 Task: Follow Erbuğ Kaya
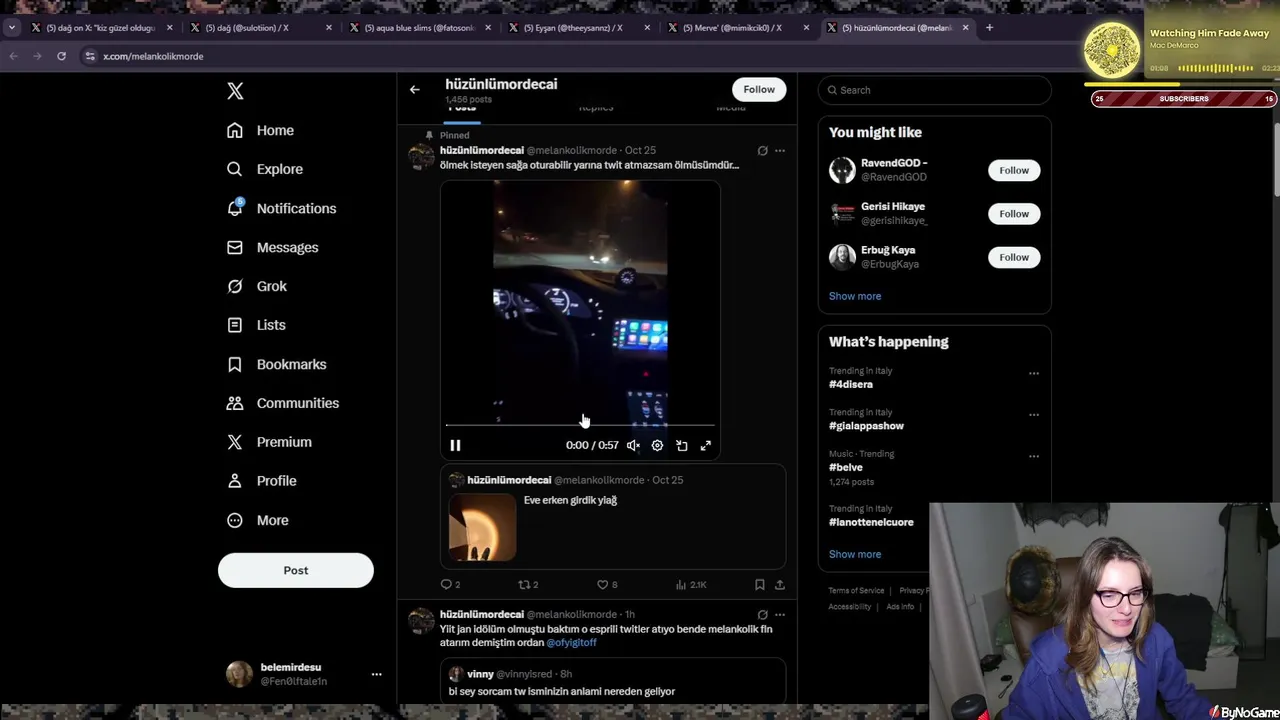[x=1014, y=257]
